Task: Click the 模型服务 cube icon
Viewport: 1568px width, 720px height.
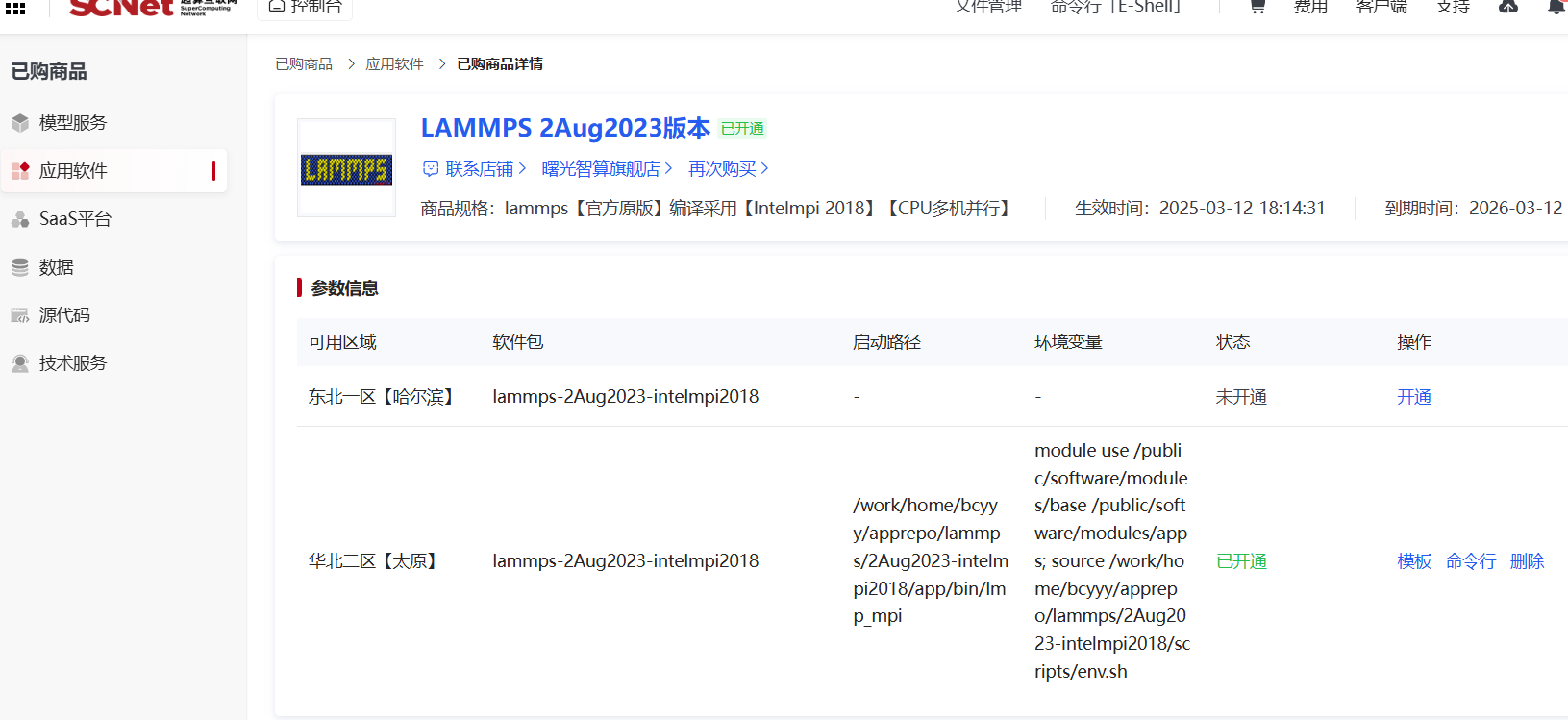Action: pos(20,123)
